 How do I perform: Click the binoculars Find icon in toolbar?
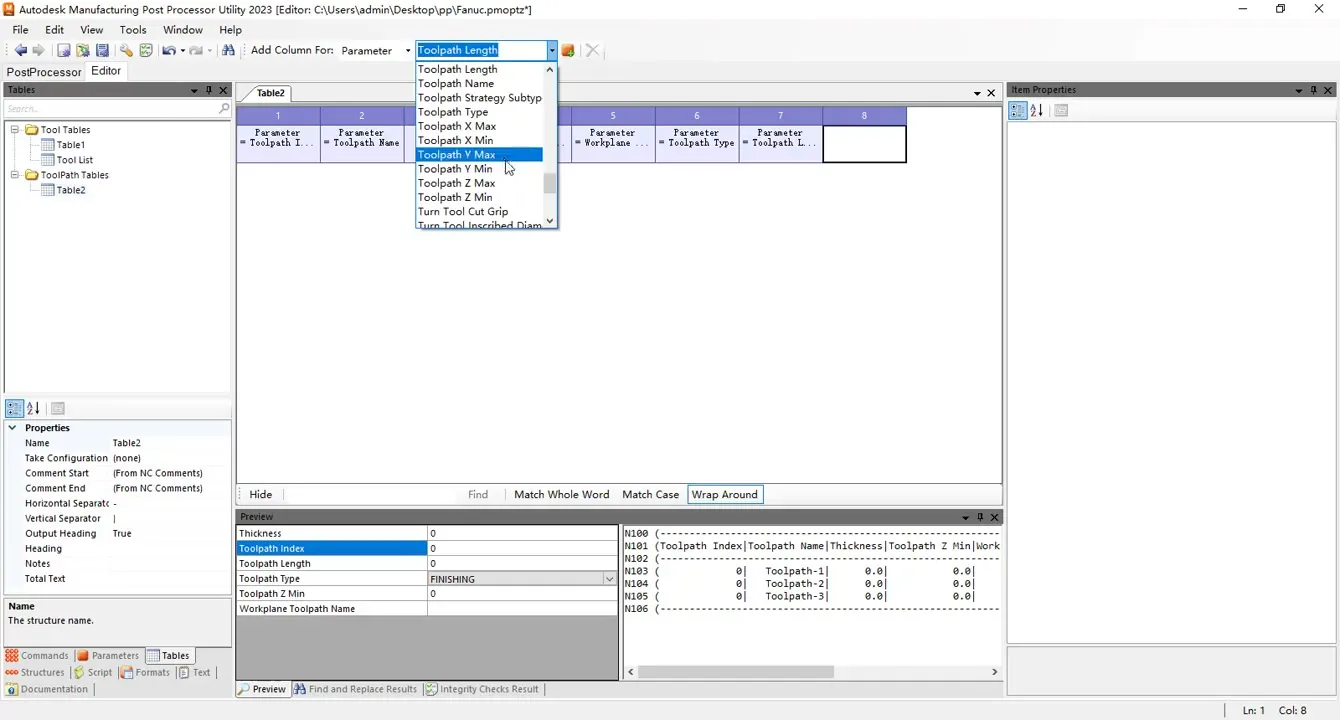(228, 50)
